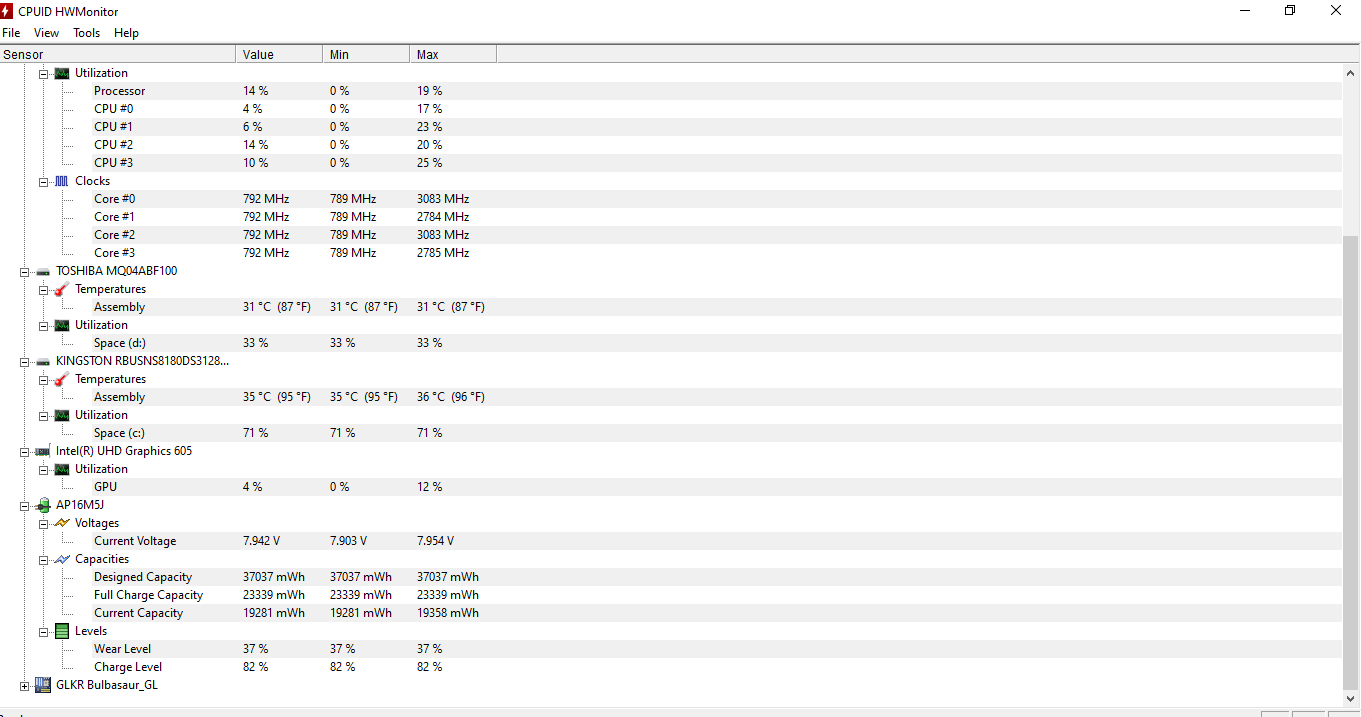
Task: Collapse the AP16M5J battery node
Action: tap(25, 506)
